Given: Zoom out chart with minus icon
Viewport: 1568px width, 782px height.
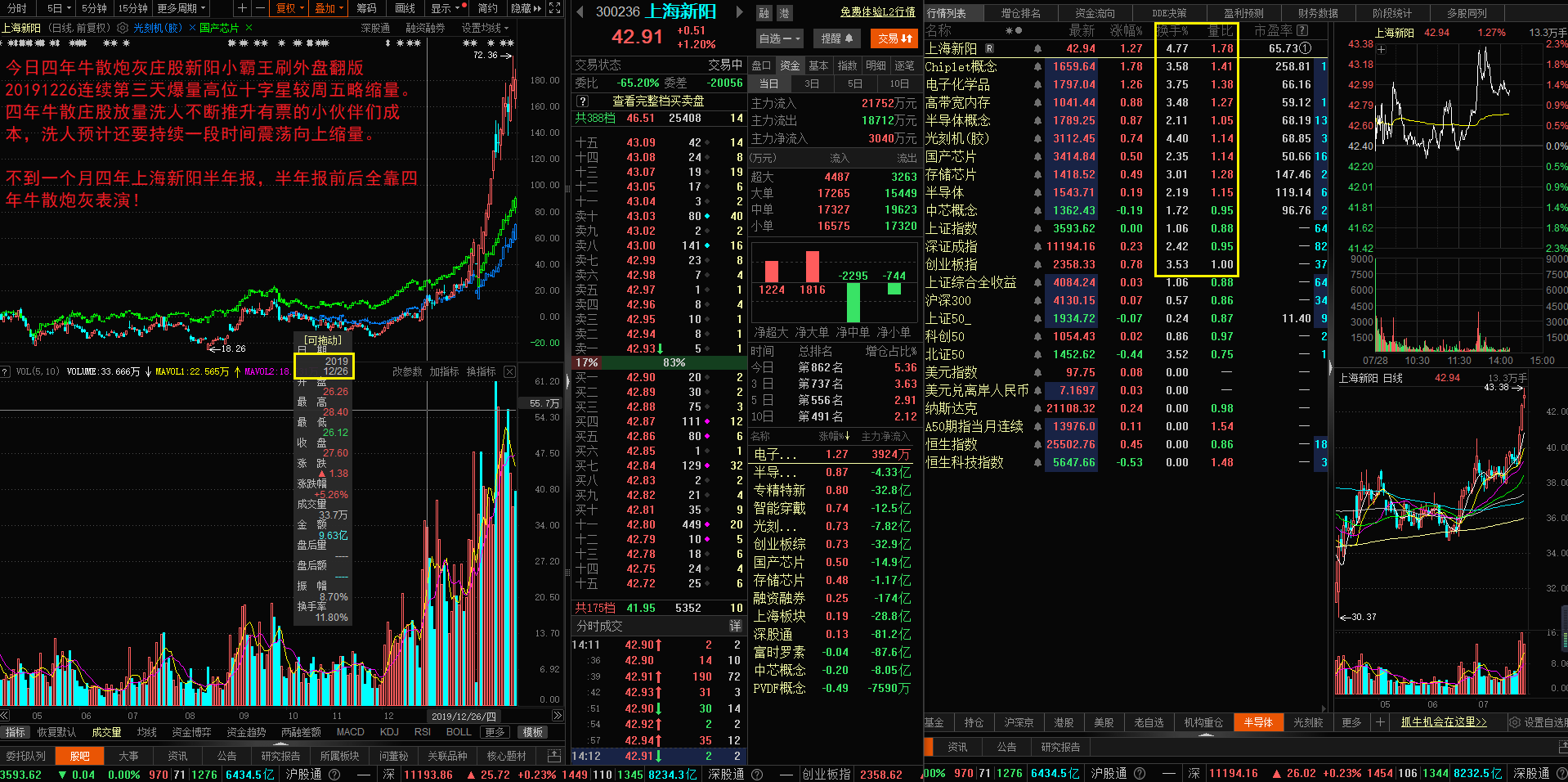Looking at the screenshot, I should 259,8.
